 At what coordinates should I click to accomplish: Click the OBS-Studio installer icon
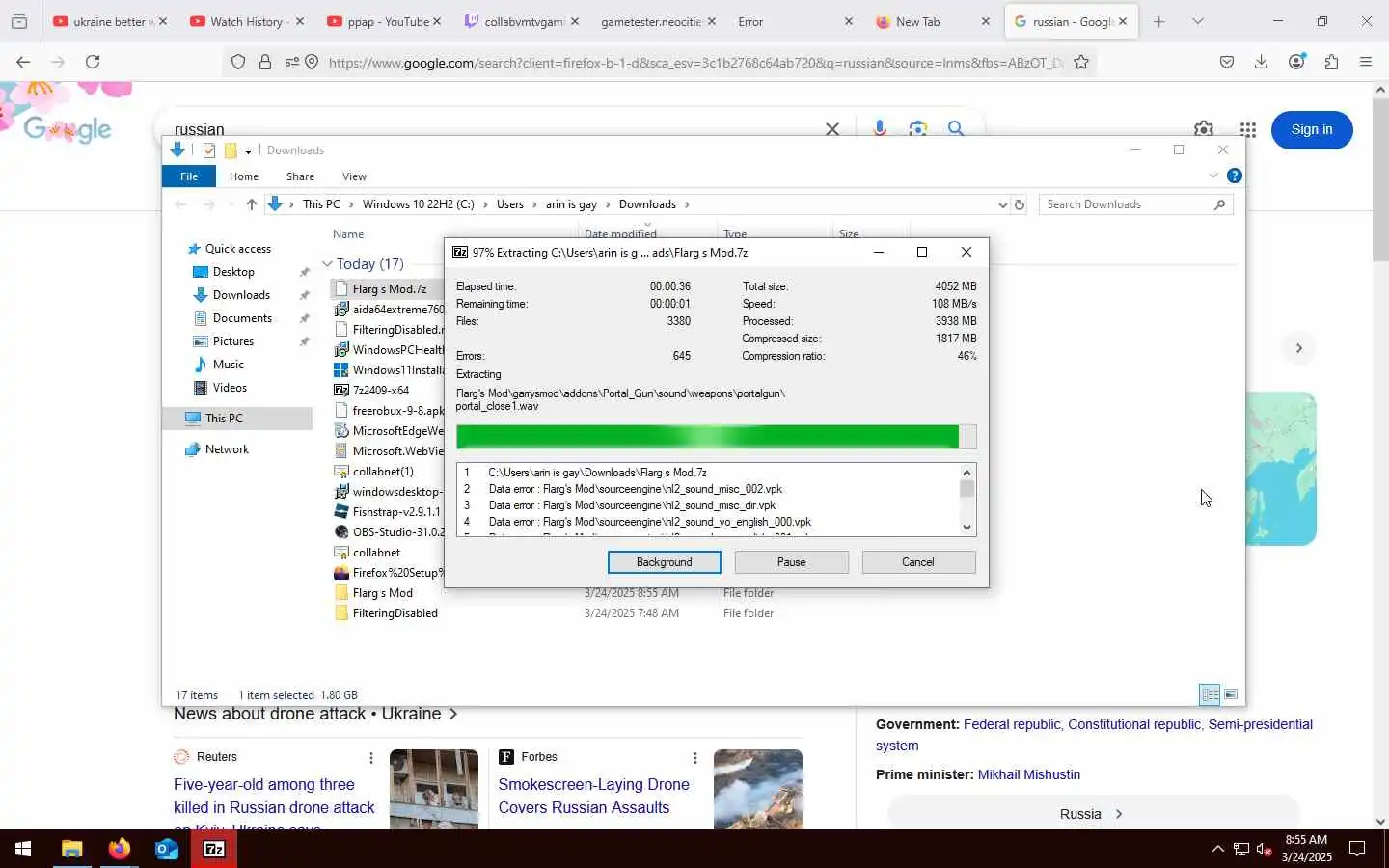pyautogui.click(x=341, y=532)
